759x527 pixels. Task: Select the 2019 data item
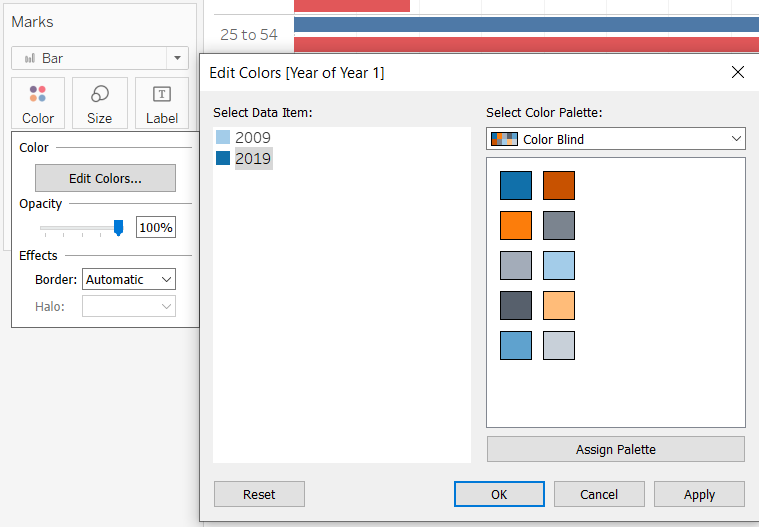click(x=254, y=158)
